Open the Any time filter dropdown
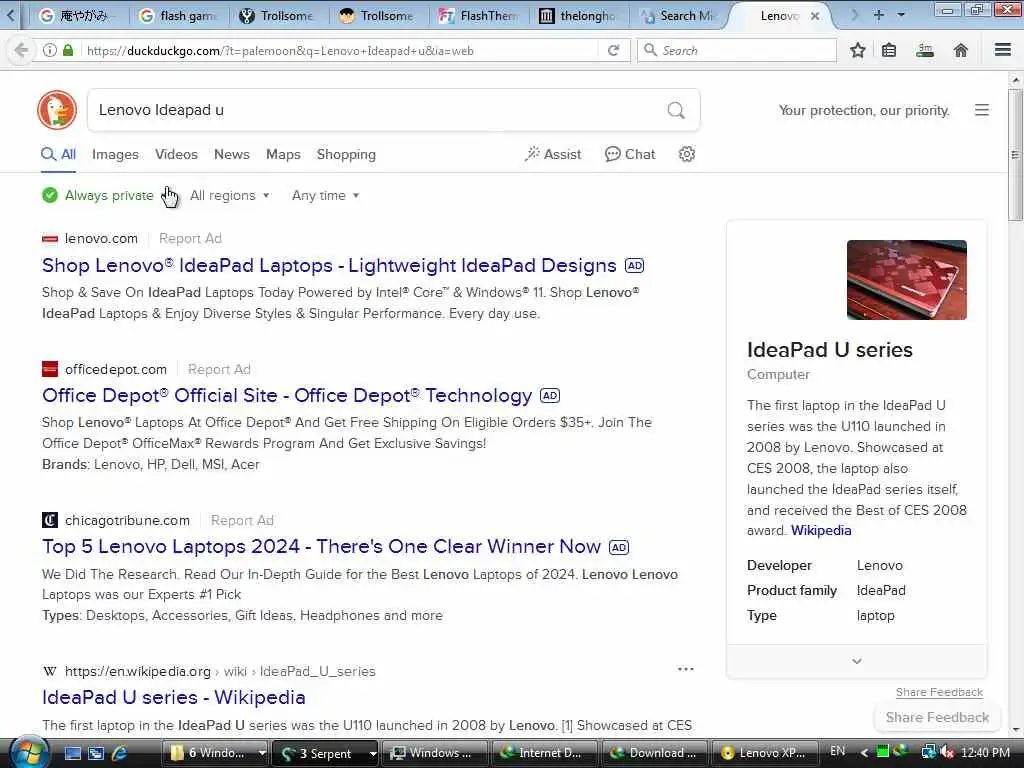 (325, 195)
